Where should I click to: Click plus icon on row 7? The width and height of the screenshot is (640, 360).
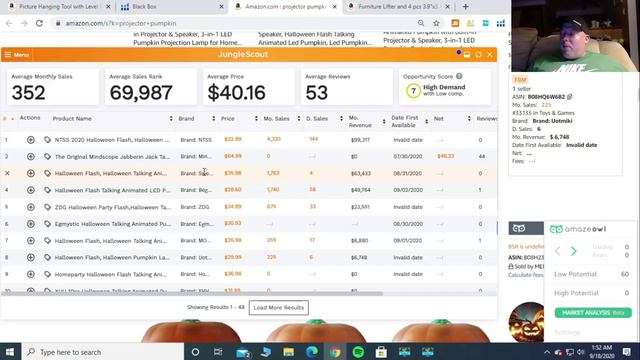[x=31, y=241]
